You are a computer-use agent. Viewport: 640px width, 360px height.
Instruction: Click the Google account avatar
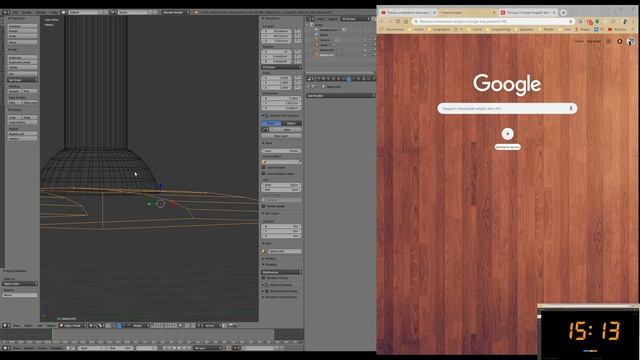coord(630,41)
